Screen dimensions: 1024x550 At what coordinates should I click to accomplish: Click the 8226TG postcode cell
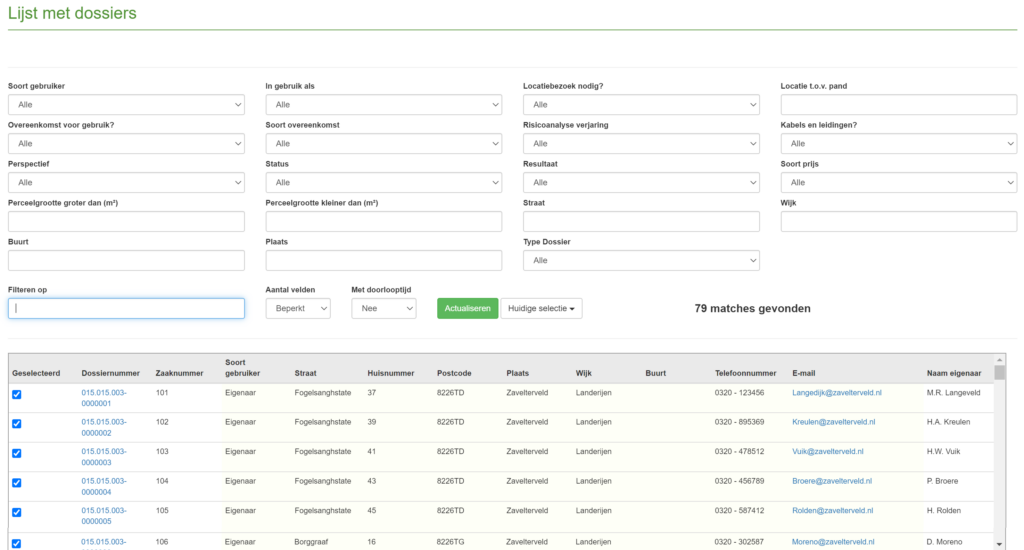[x=451, y=542]
